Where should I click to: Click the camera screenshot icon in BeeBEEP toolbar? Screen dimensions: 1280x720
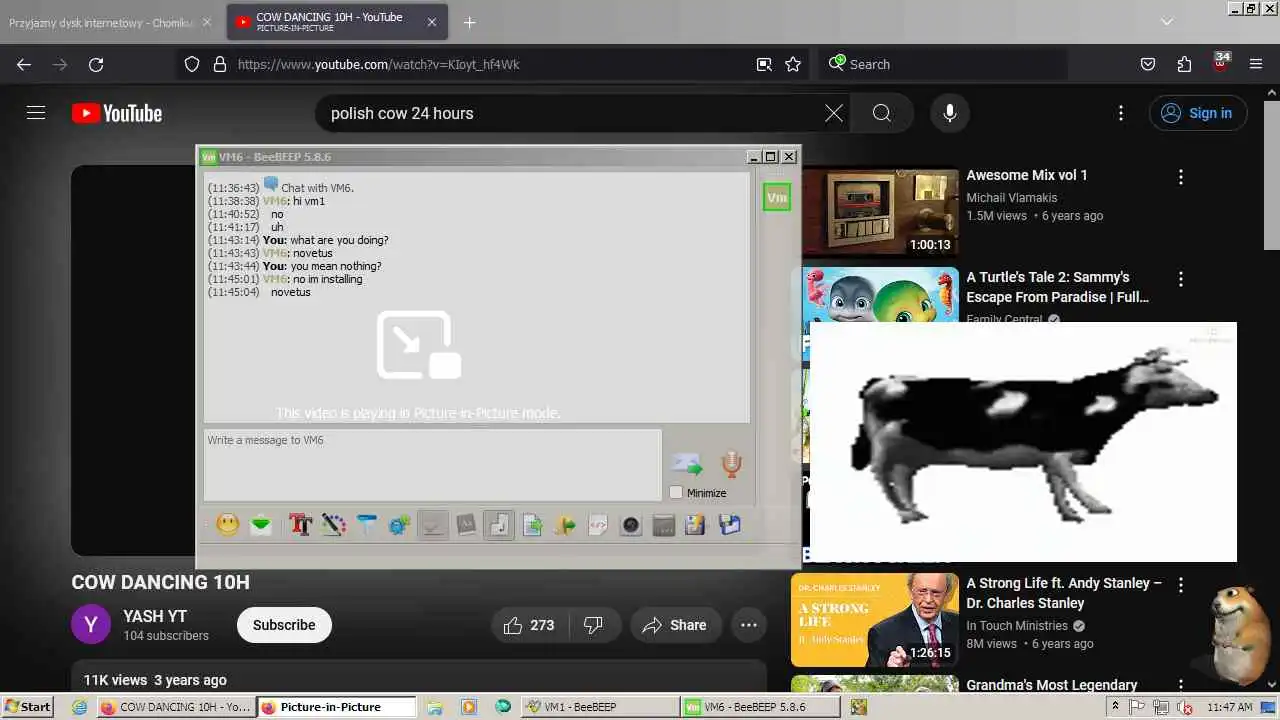pyautogui.click(x=631, y=524)
